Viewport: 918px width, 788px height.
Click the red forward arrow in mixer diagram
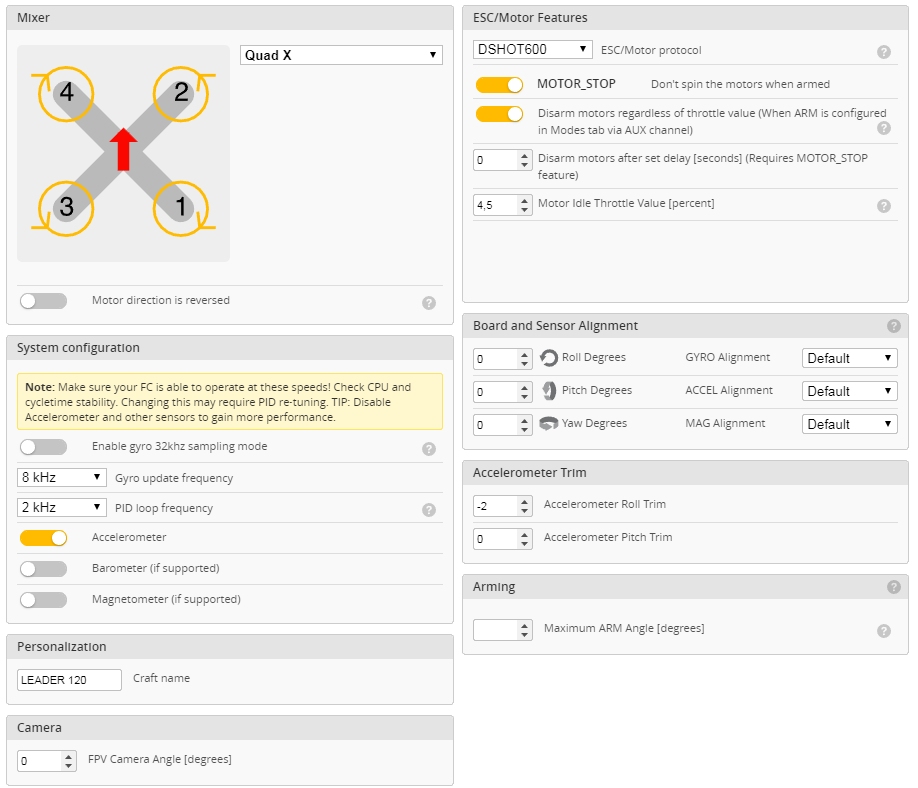[124, 149]
